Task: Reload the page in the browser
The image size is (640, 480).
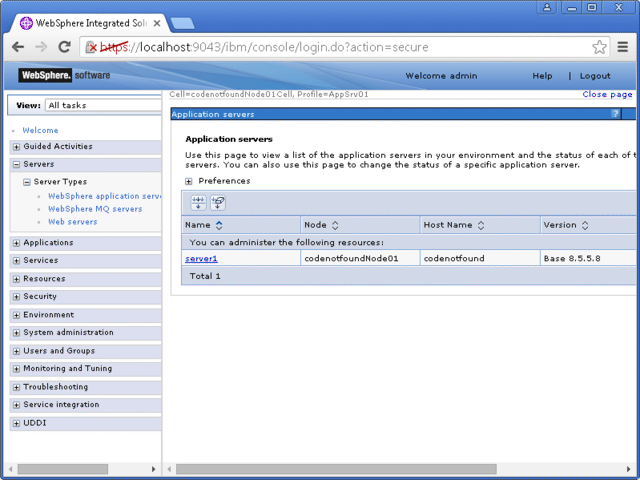Action: [64, 47]
